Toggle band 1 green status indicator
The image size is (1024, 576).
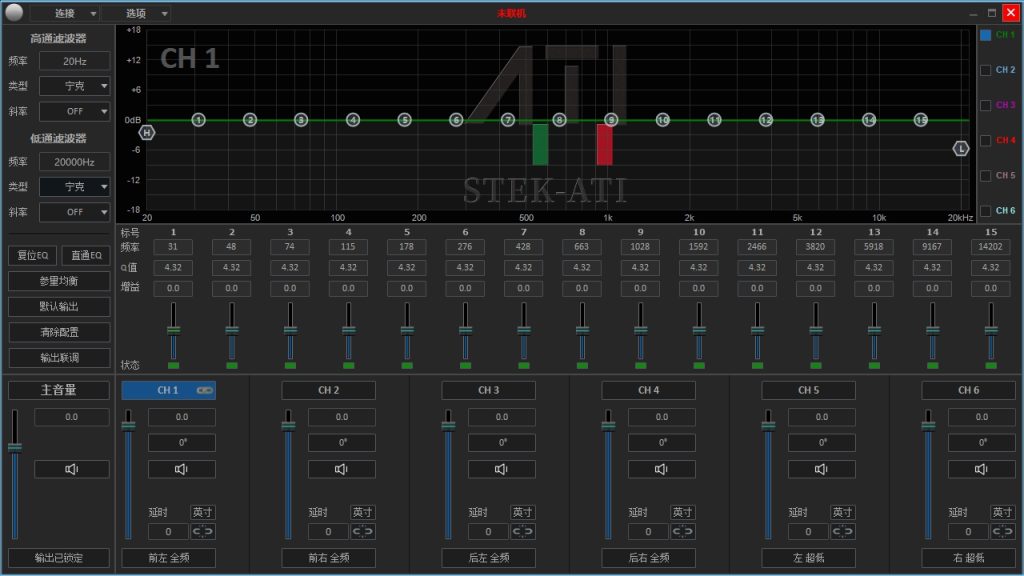pyautogui.click(x=174, y=366)
